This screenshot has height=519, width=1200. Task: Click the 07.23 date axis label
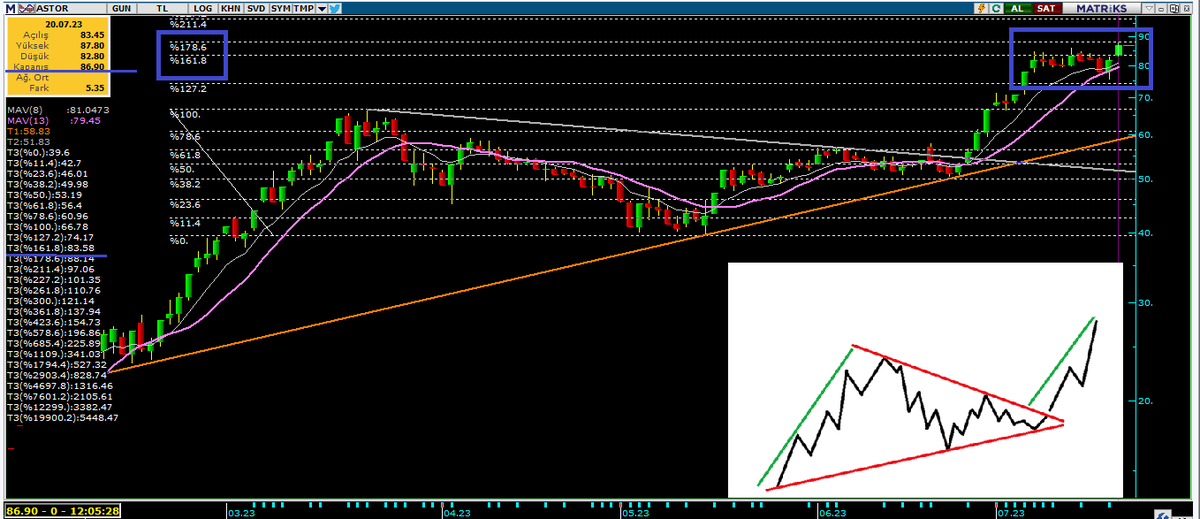click(1009, 512)
